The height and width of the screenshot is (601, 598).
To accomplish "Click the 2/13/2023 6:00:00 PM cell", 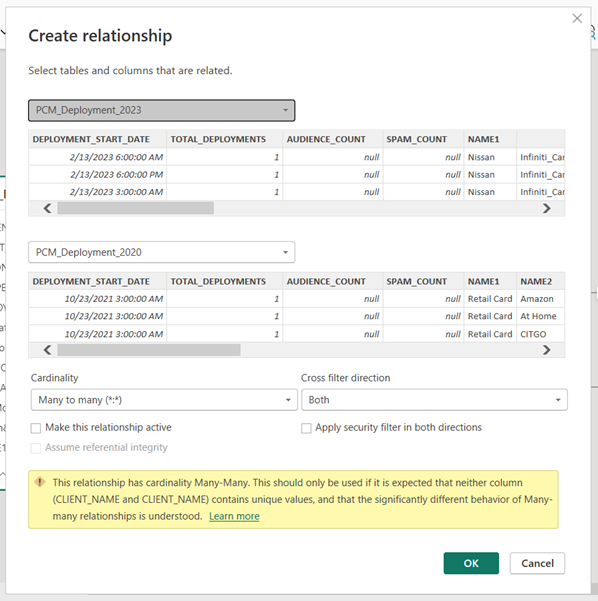I will 98,175.
